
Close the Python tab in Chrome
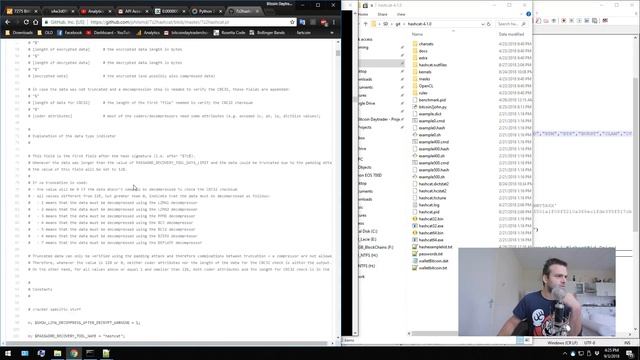(x=221, y=11)
